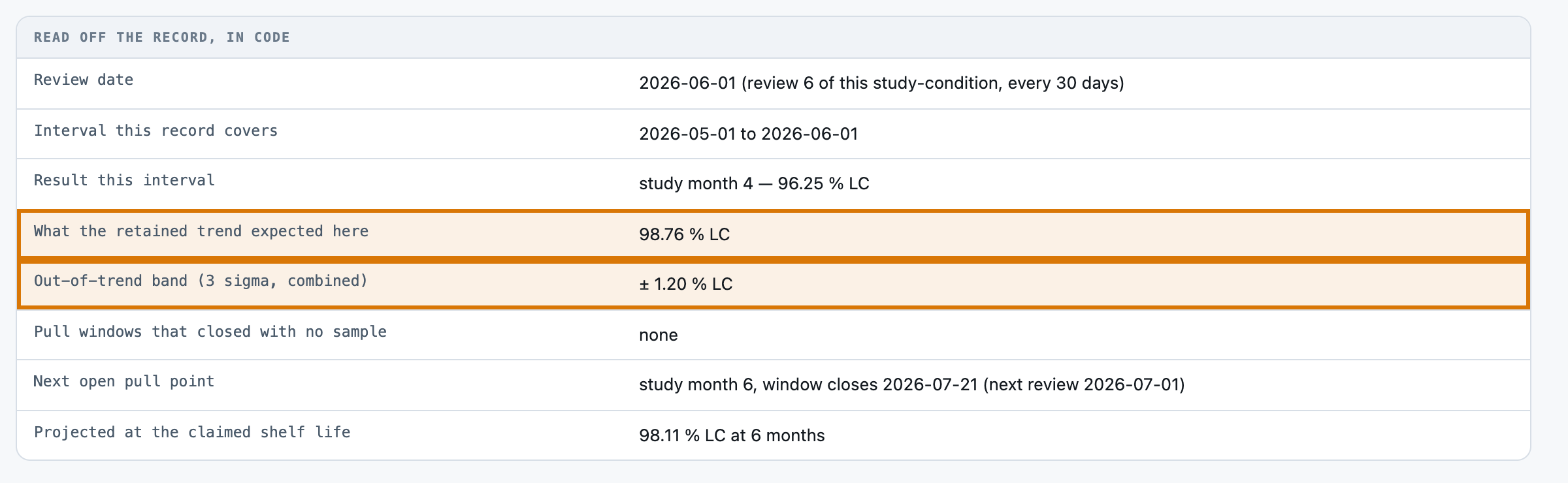This screenshot has width=1568, height=483.
Task: Click the 'none' value for pull windows
Action: coord(658,335)
